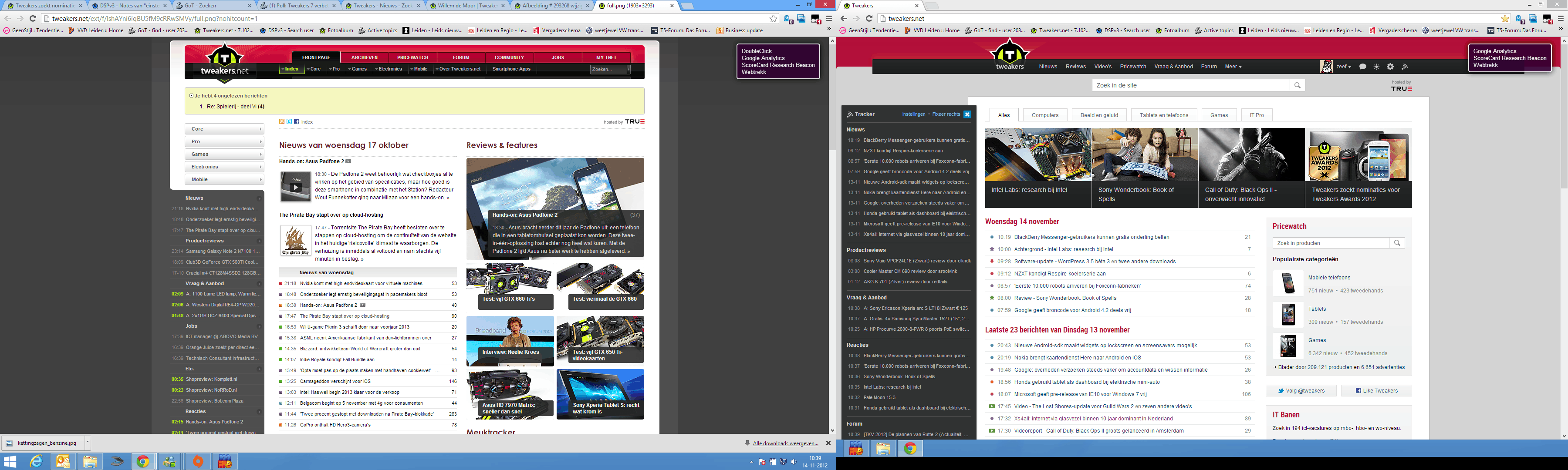Open the PRICEWATCH tab in old layout

pos(413,58)
